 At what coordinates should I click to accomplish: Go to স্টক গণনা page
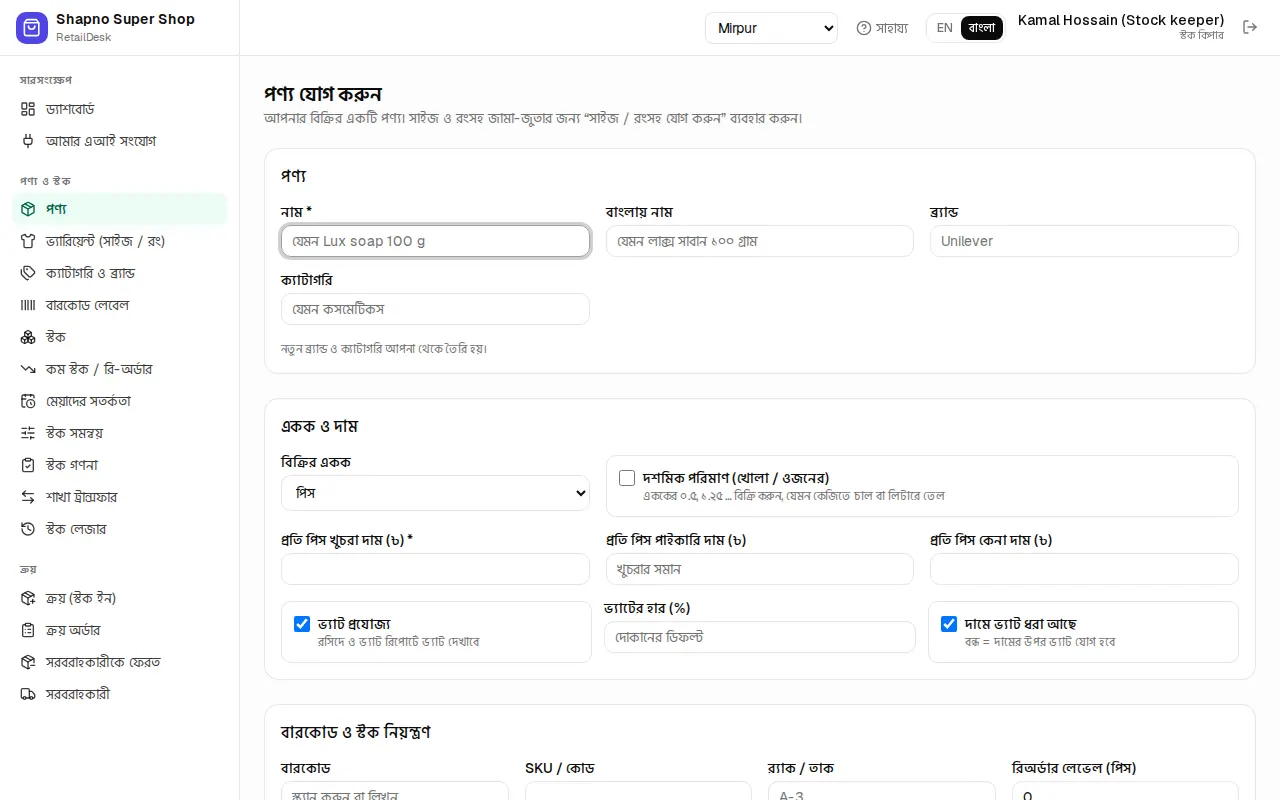(120, 465)
